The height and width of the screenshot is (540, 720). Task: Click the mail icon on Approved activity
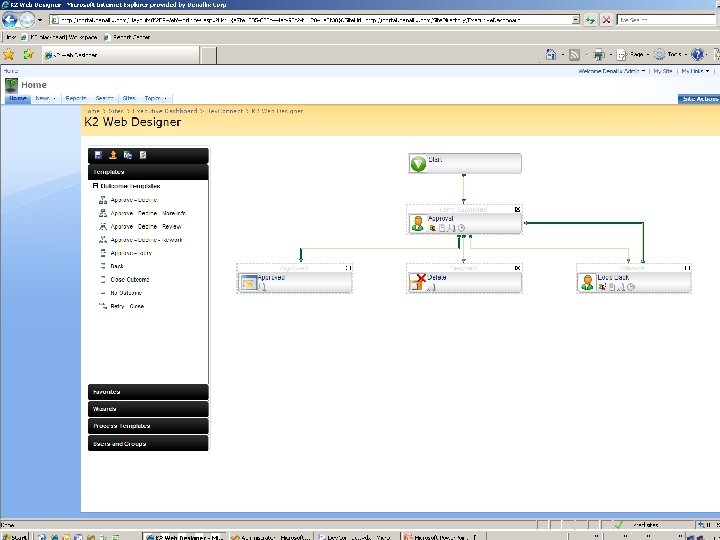[249, 283]
